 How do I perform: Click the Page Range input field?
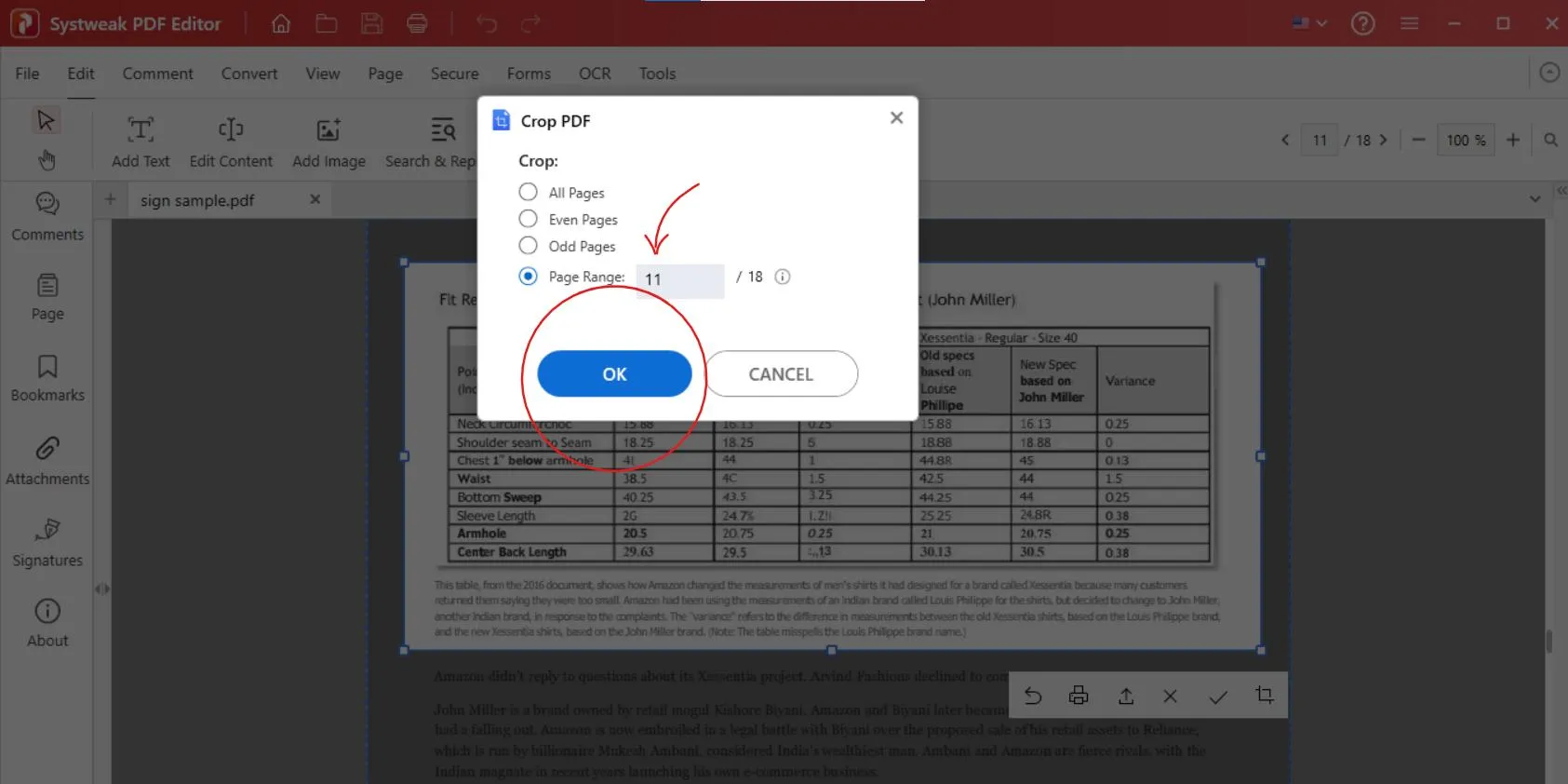(680, 279)
